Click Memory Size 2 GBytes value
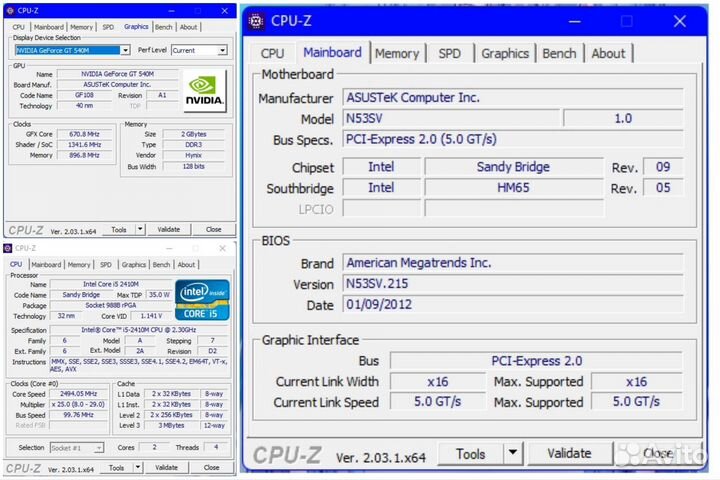The image size is (720, 480). (194, 134)
